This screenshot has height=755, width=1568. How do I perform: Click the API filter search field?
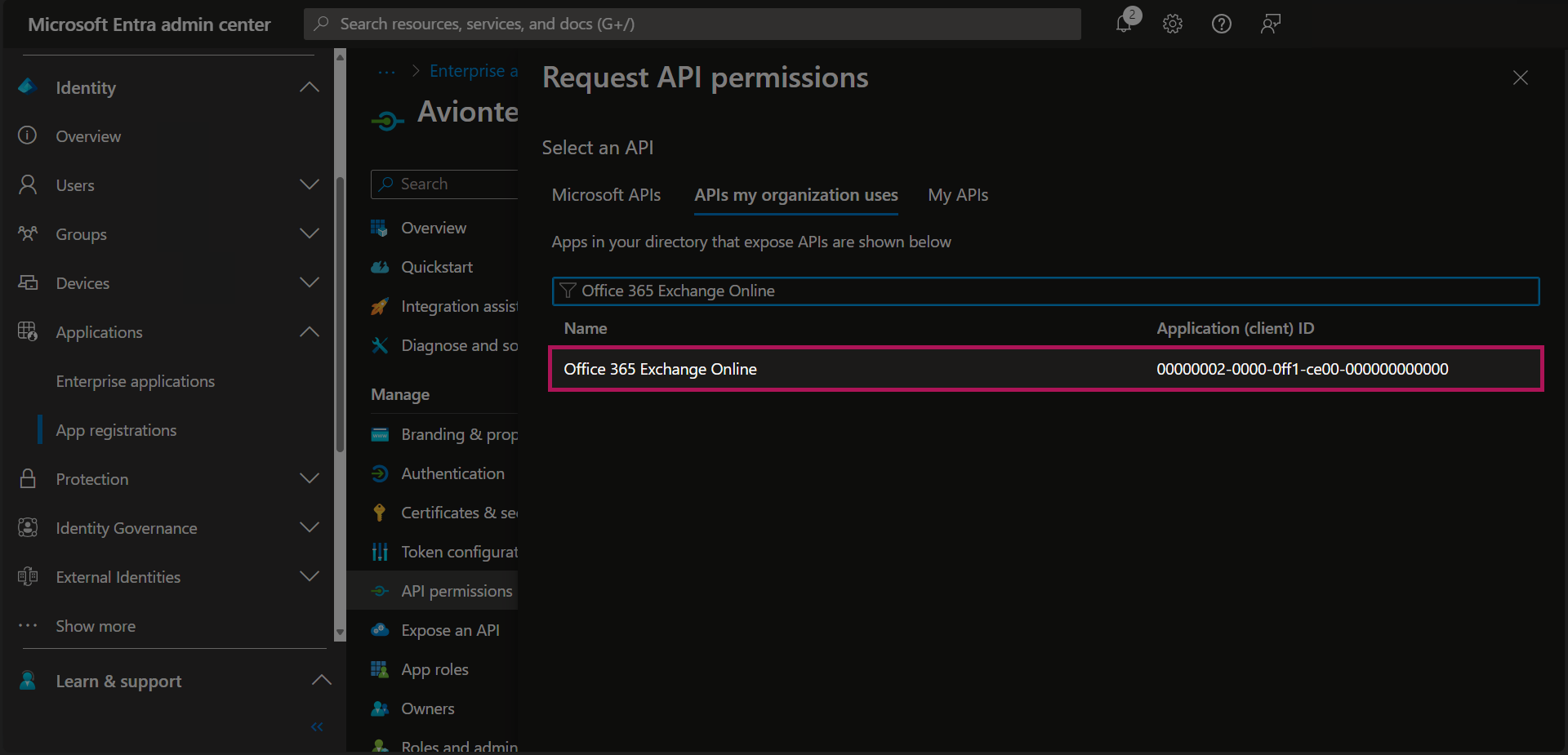coord(1045,291)
